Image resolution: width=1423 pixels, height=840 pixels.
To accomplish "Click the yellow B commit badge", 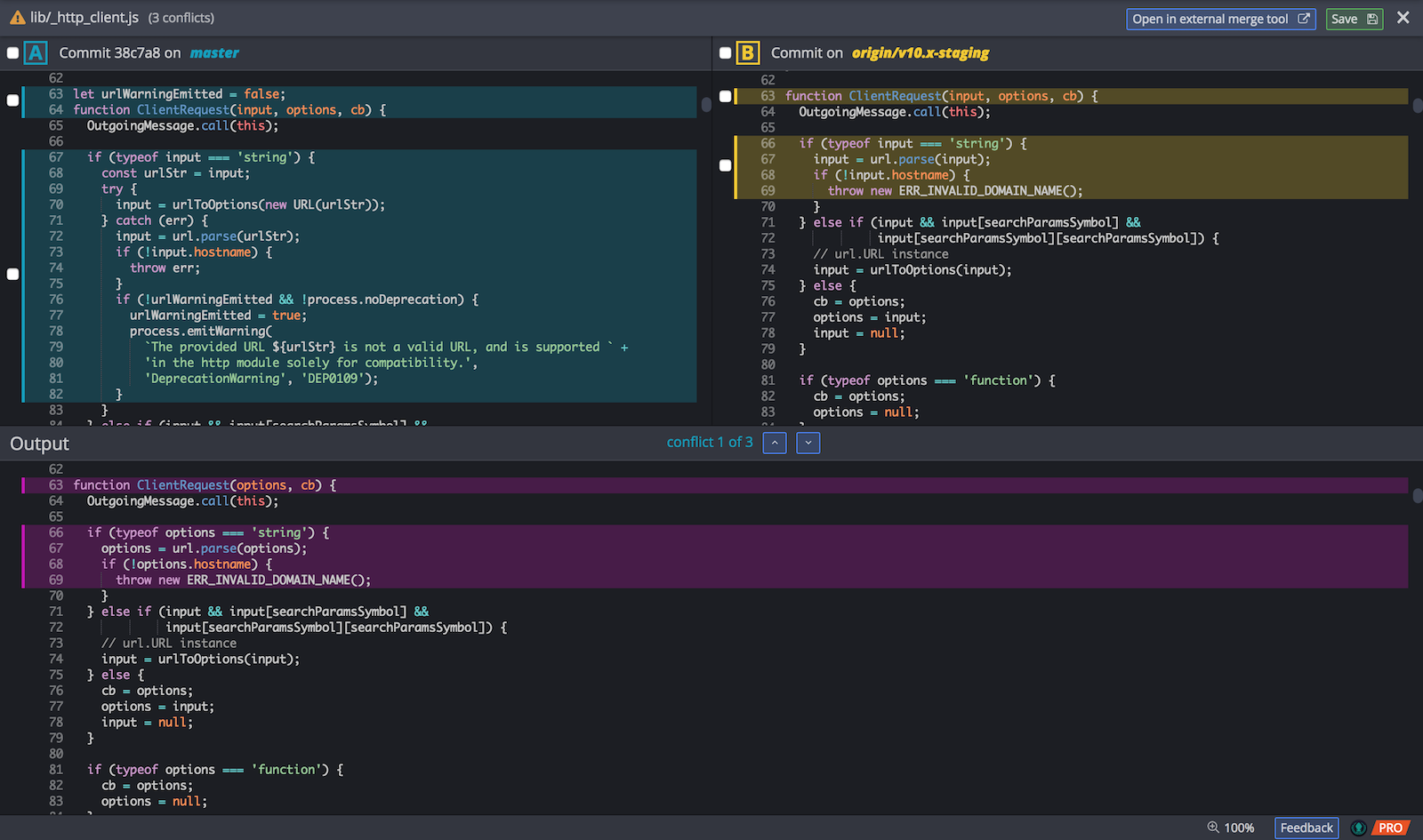I will [x=747, y=53].
